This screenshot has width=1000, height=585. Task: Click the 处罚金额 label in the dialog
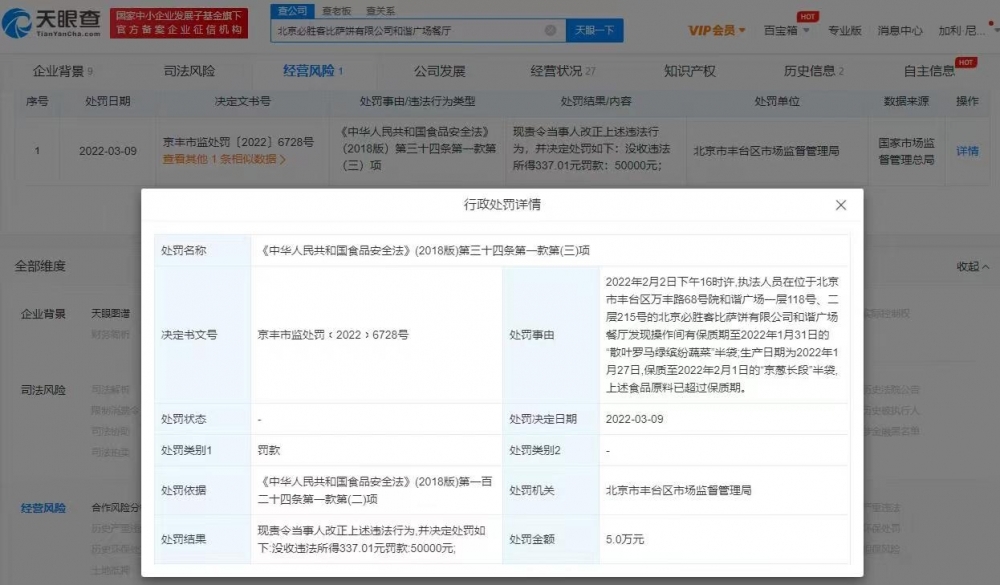tap(532, 540)
